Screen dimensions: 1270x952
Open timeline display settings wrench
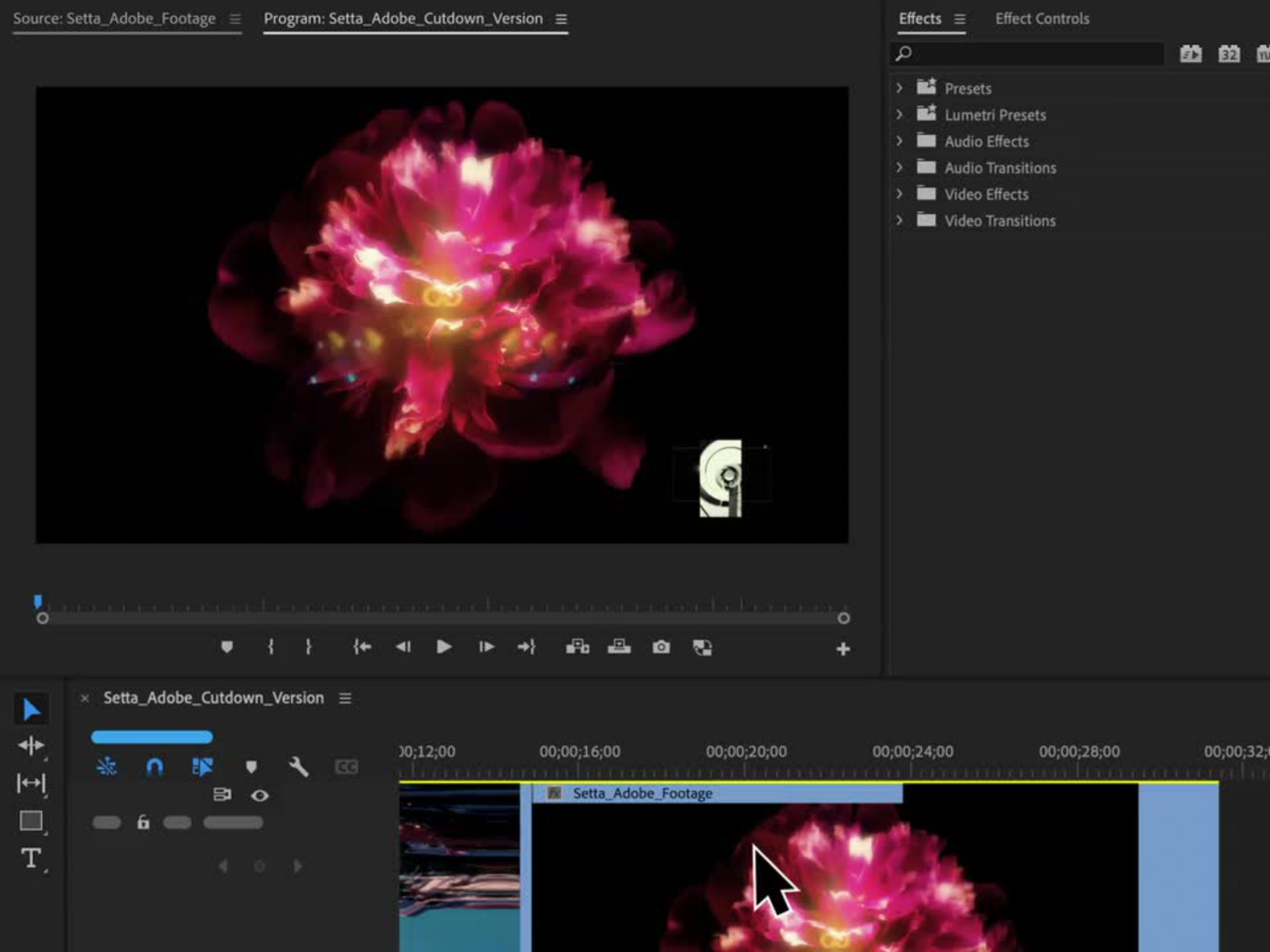[x=298, y=767]
